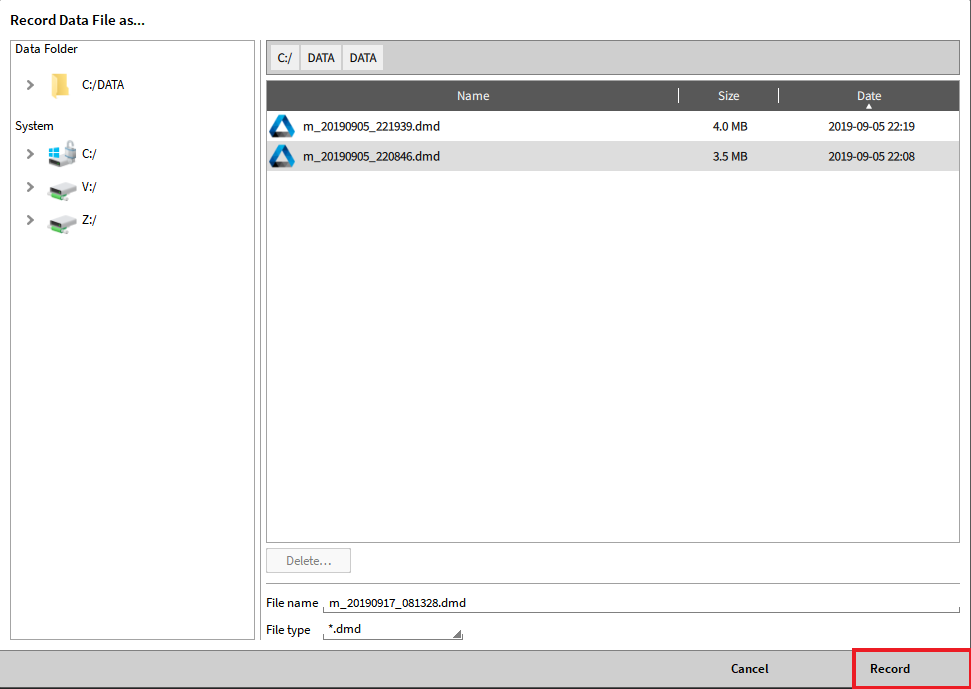Expand the C:/ system drive node
The height and width of the screenshot is (689, 971).
30,154
